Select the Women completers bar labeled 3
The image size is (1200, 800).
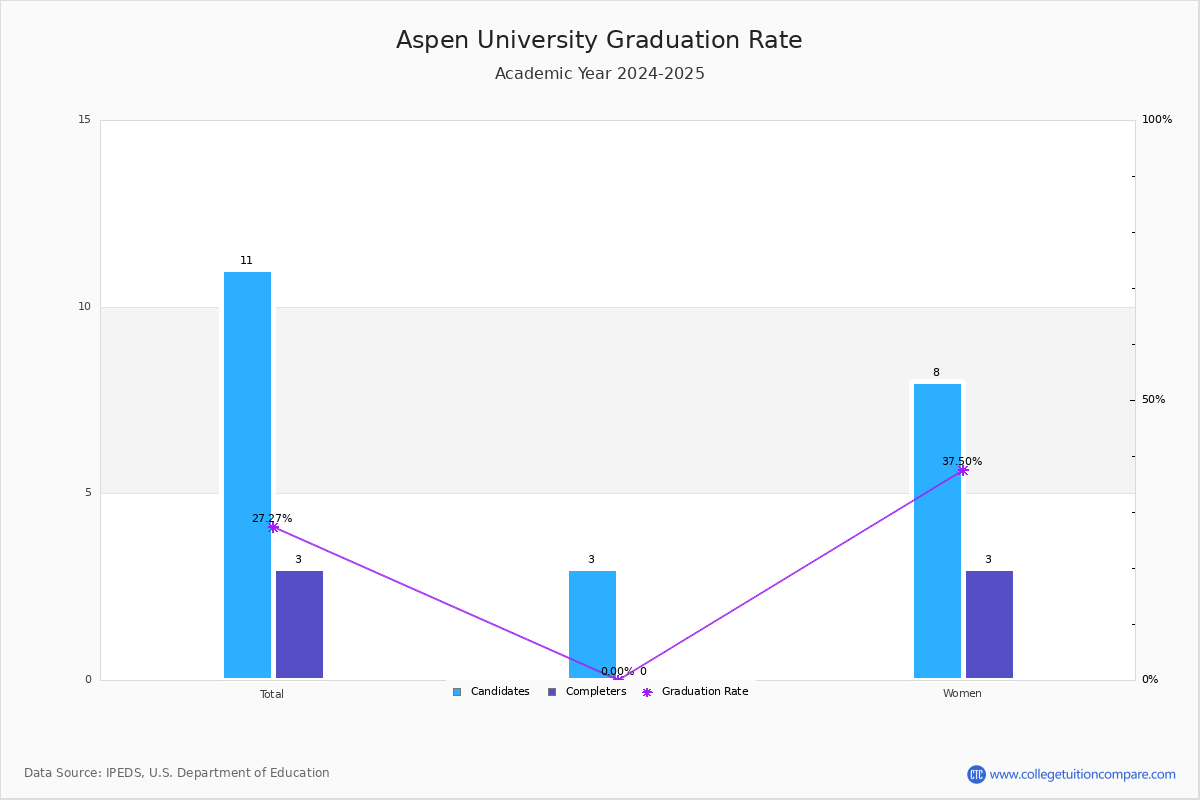click(989, 625)
